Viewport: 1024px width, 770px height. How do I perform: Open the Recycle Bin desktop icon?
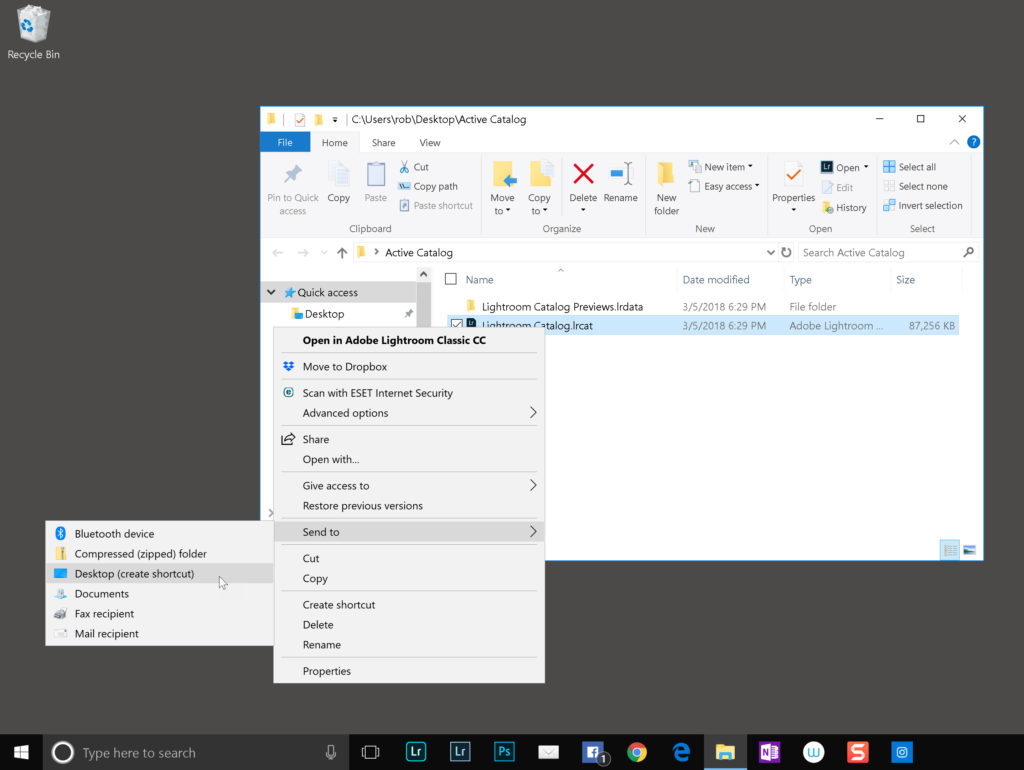coord(33,33)
